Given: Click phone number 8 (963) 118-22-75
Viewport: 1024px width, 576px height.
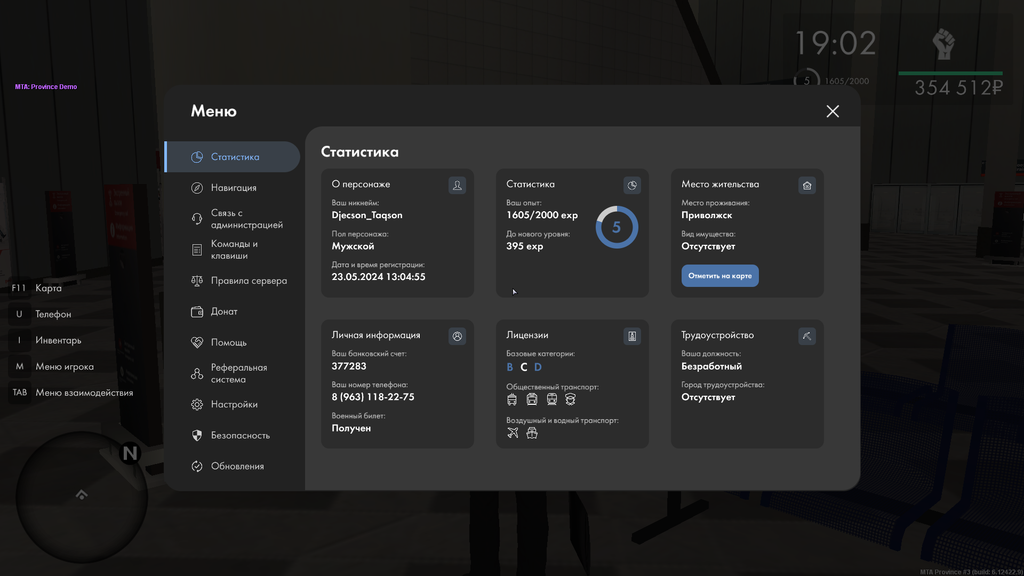Looking at the screenshot, I should pyautogui.click(x=373, y=397).
